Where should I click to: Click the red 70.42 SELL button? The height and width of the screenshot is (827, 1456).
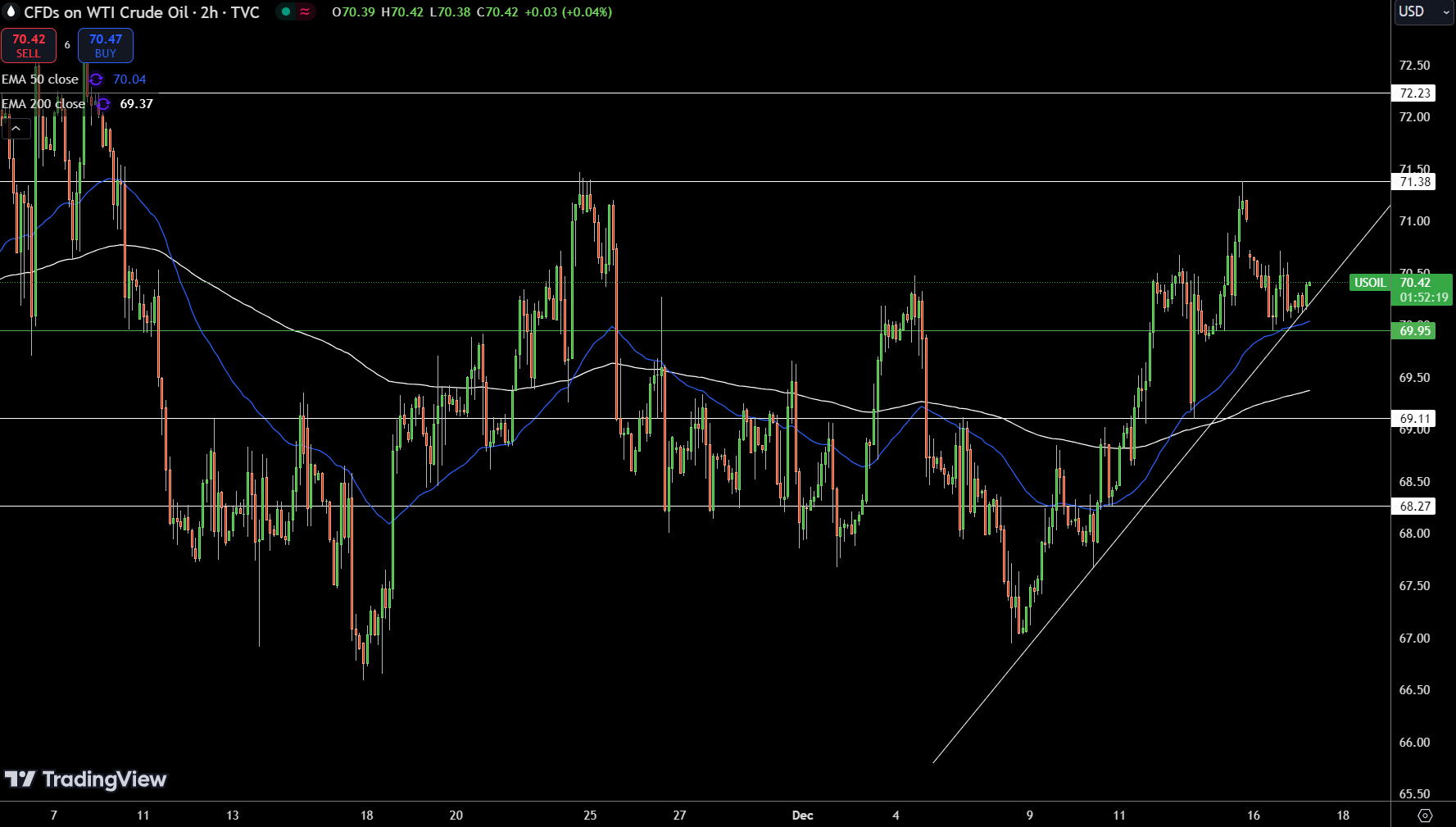29,46
